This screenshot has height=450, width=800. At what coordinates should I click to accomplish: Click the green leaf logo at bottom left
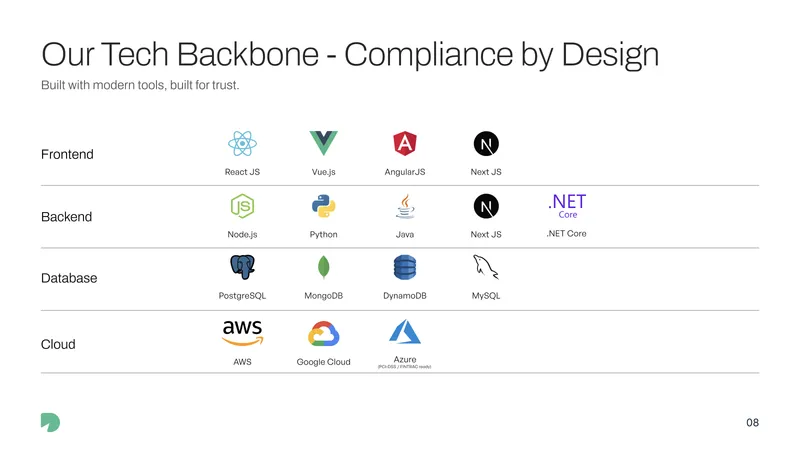51,422
